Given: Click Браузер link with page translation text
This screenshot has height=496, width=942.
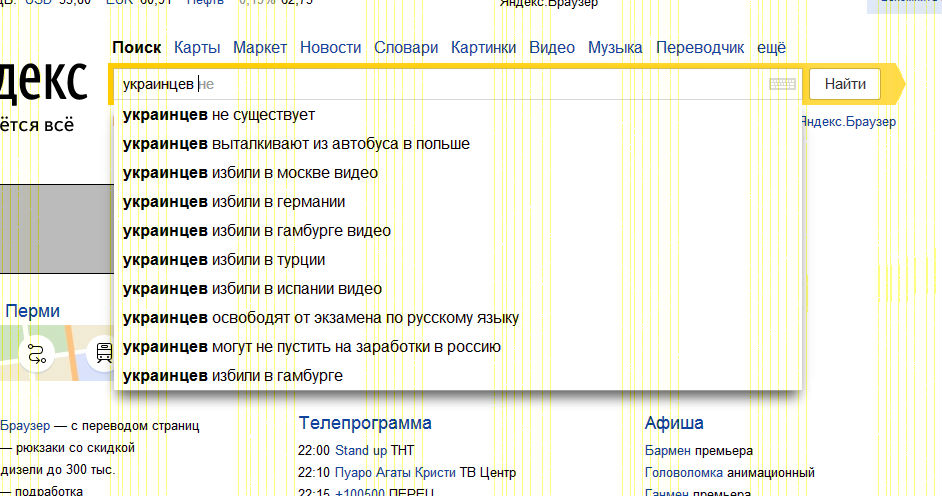Looking at the screenshot, I should click(25, 426).
